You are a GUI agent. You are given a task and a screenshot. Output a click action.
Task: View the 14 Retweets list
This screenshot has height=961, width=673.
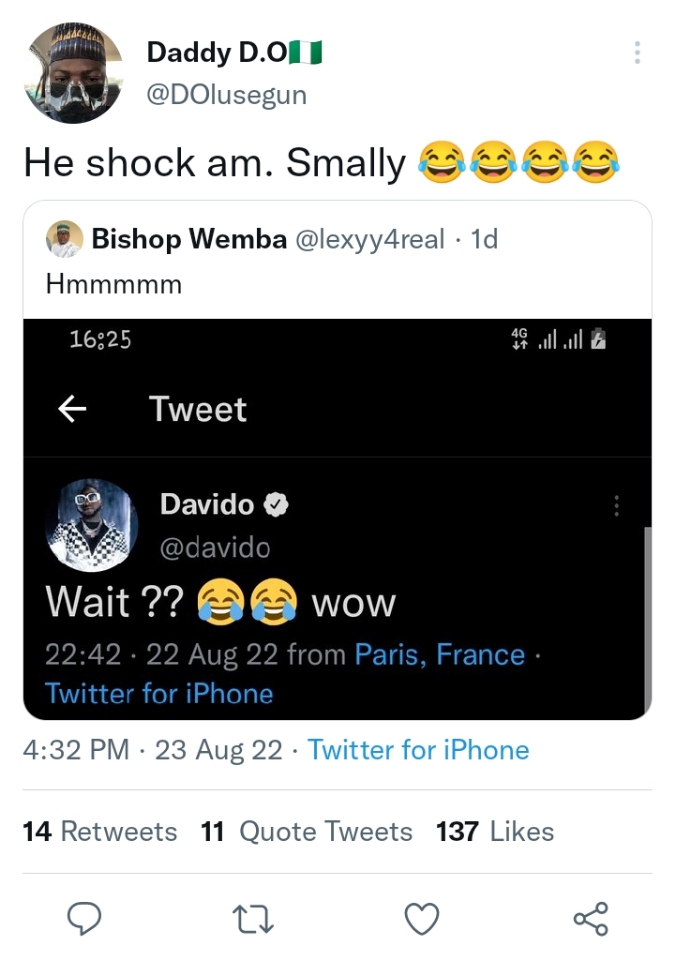tap(99, 831)
